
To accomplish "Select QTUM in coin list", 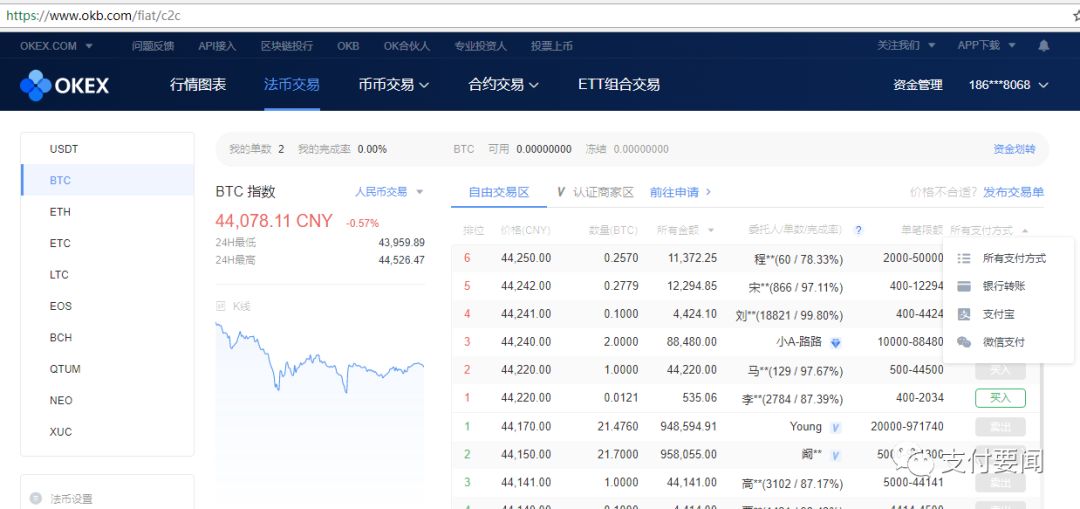I will pyautogui.click(x=107, y=369).
